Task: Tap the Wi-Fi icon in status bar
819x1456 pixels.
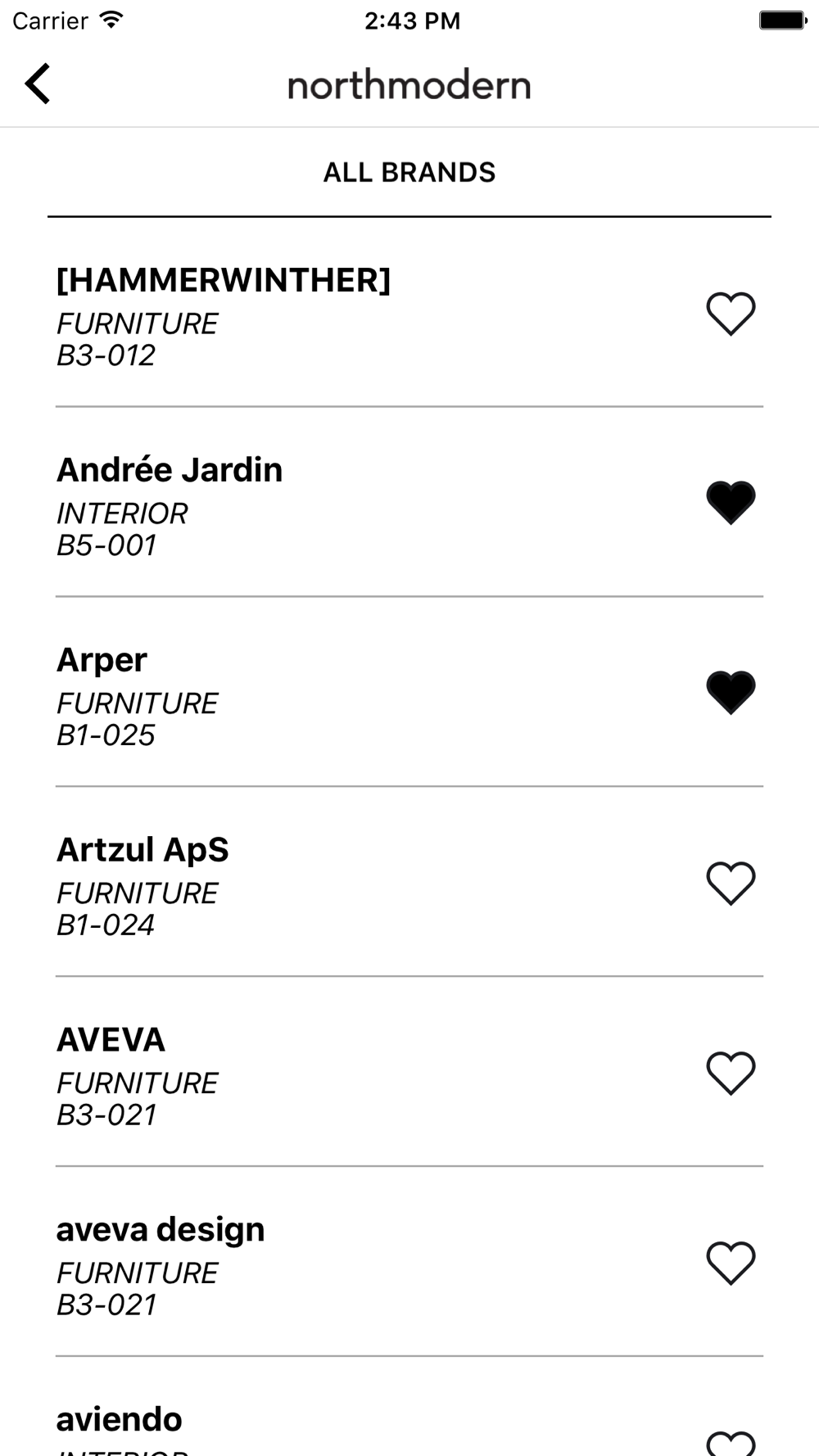Action: (111, 20)
